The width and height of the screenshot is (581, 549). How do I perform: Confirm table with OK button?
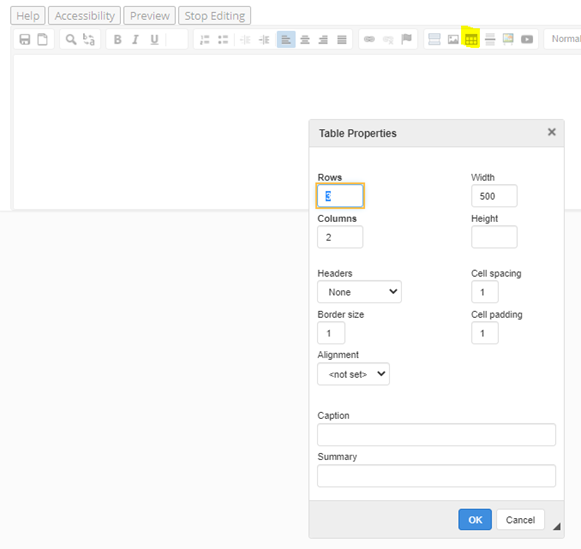(475, 520)
